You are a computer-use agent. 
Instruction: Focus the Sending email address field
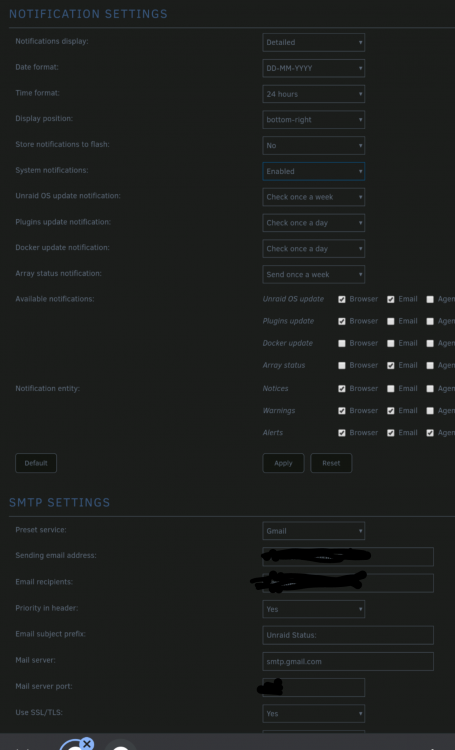[x=348, y=557]
